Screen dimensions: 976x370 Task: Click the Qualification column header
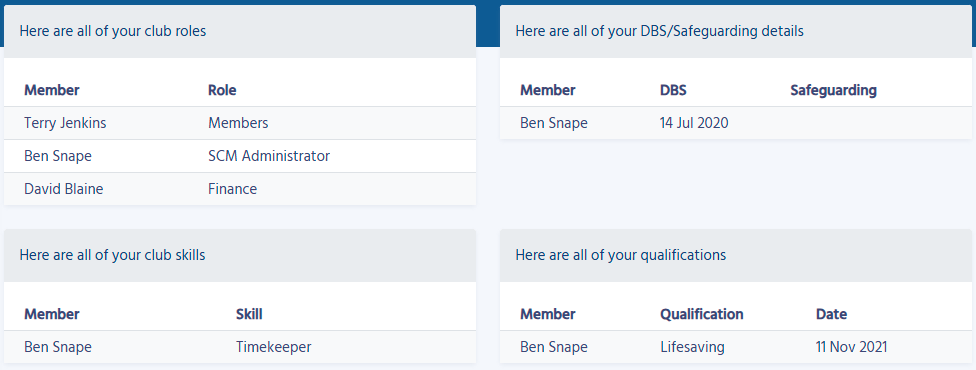[x=702, y=314]
